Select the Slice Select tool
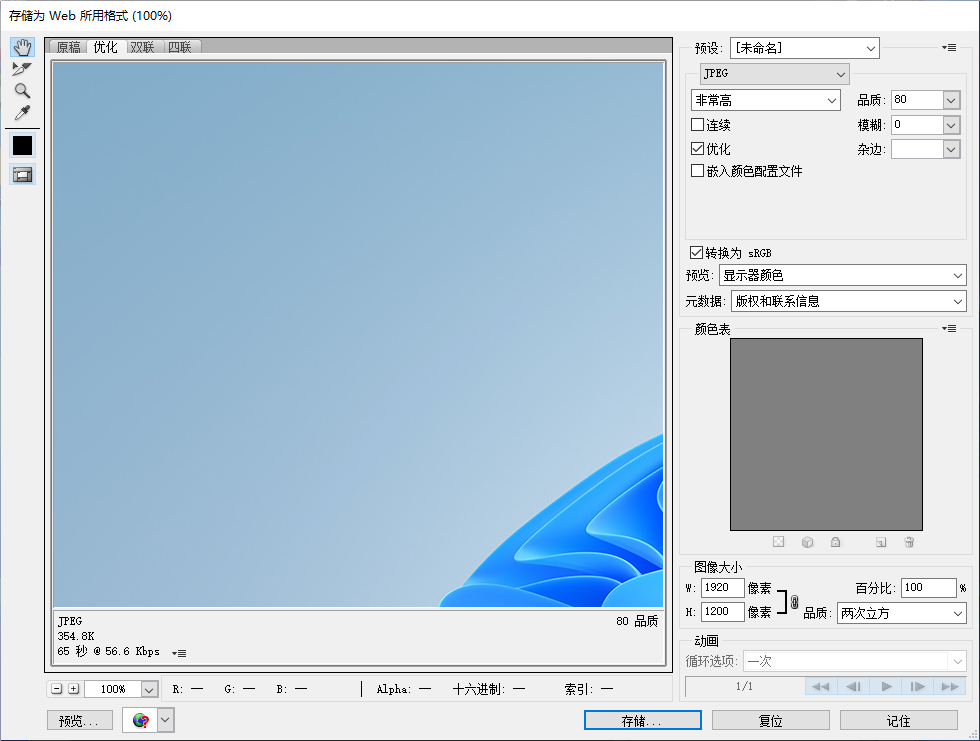 (x=22, y=69)
